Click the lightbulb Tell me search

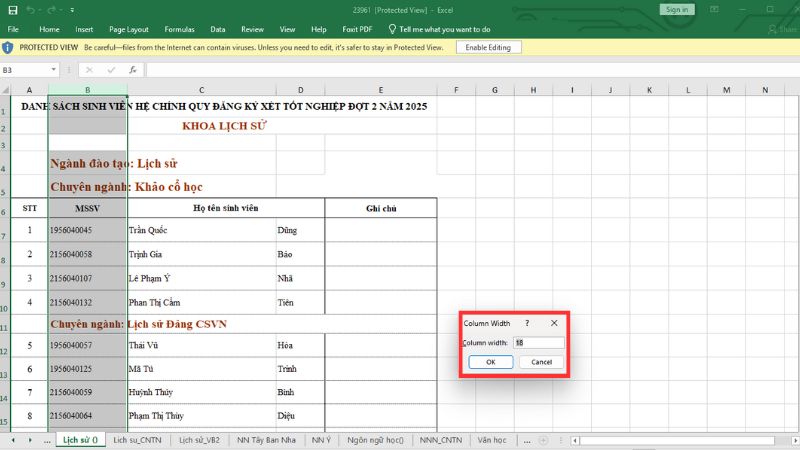(392, 29)
